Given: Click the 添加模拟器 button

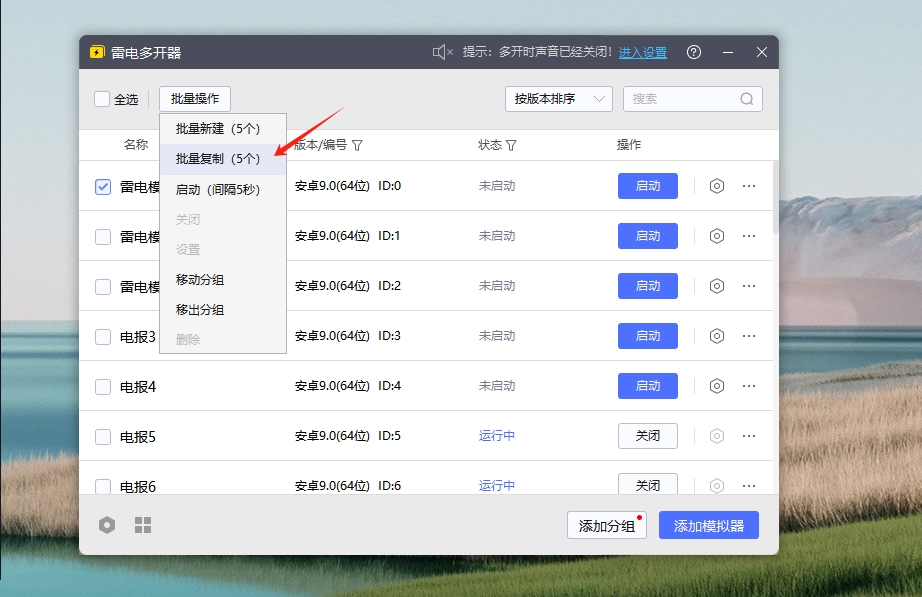Looking at the screenshot, I should [x=708, y=524].
